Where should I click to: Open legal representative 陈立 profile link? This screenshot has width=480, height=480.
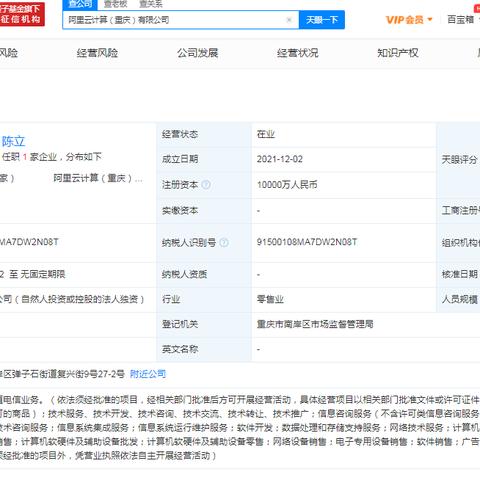pyautogui.click(x=13, y=141)
